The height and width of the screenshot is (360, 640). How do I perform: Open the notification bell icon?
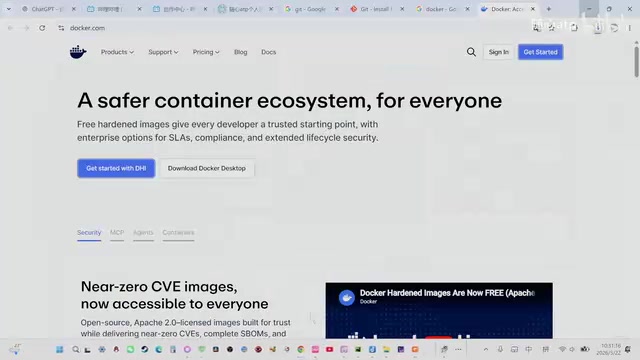(628, 349)
